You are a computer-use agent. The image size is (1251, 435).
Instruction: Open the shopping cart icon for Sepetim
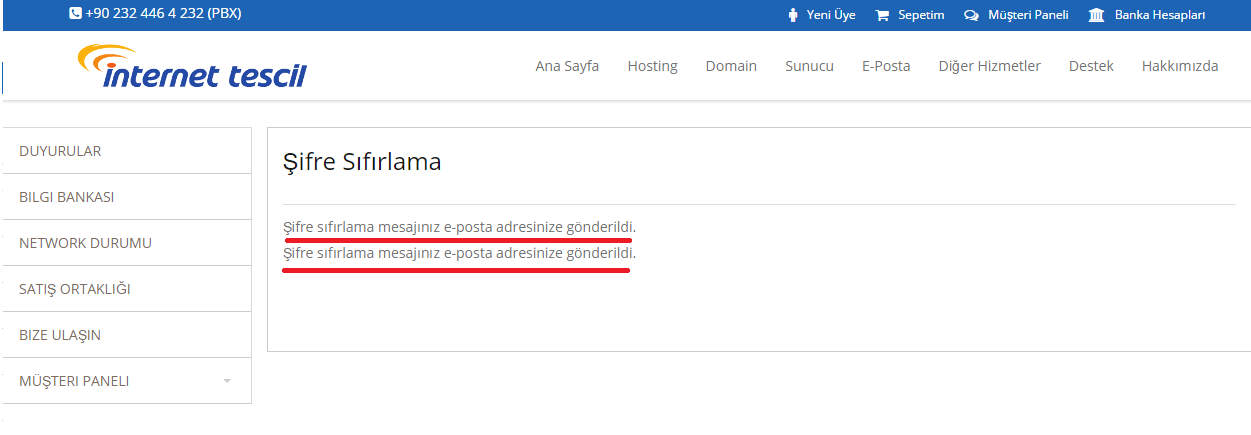882,15
